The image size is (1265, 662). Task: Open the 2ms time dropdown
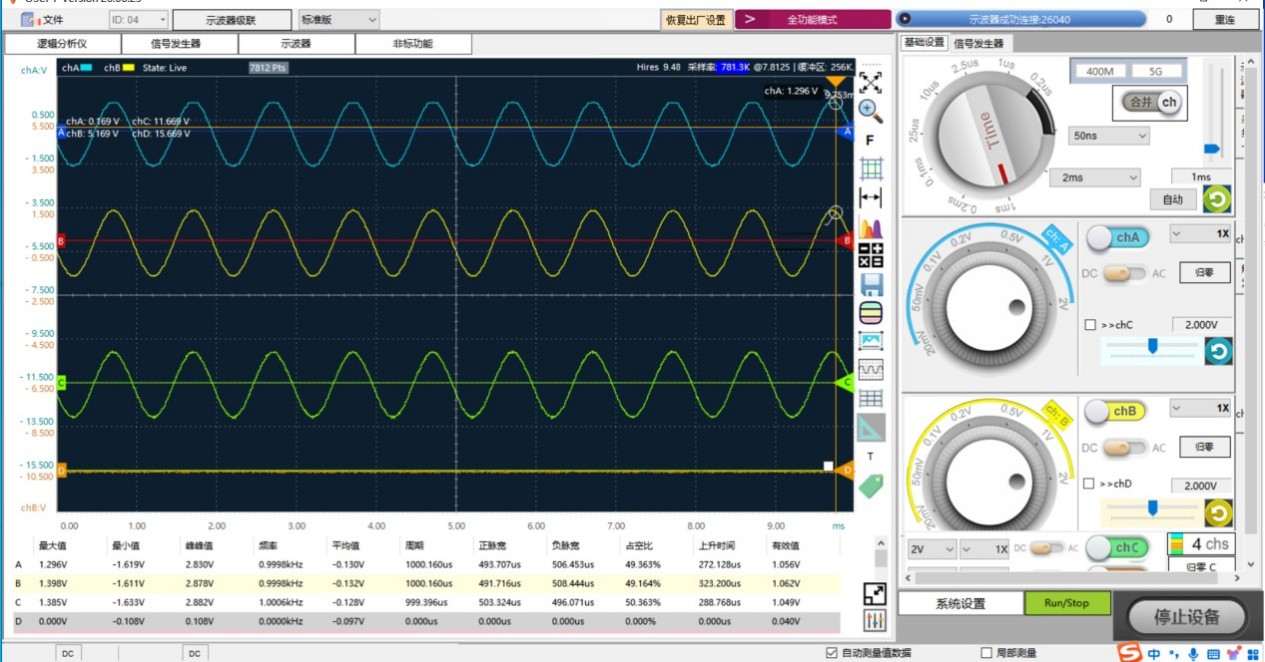click(1095, 177)
